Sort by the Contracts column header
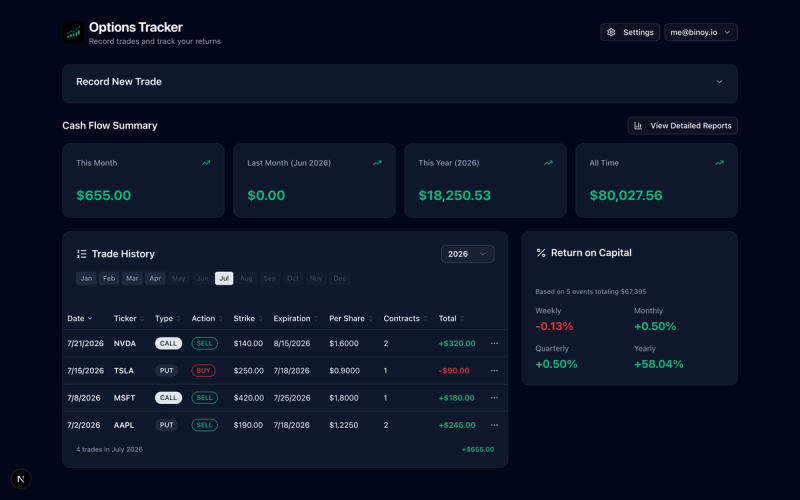 405,318
